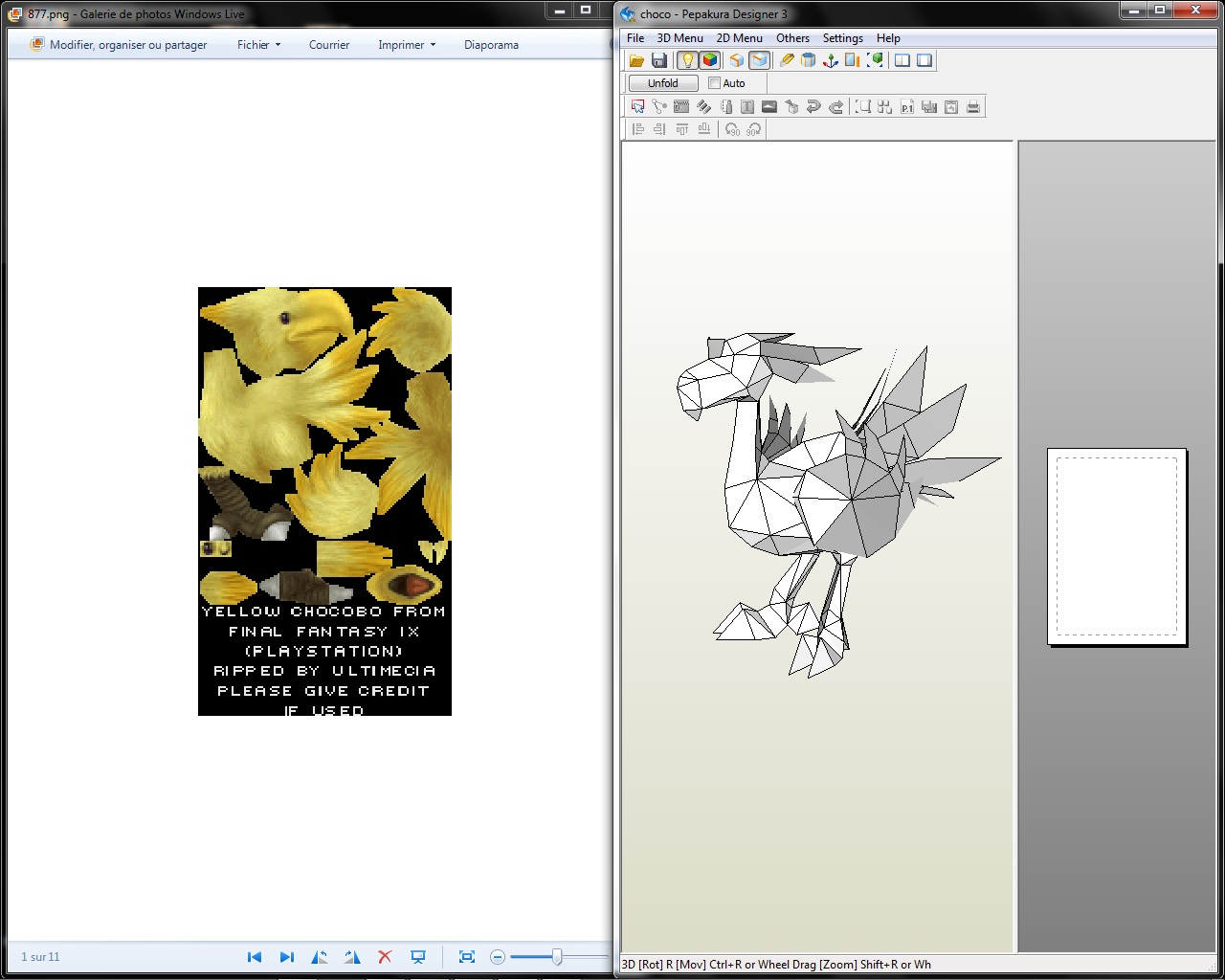Viewport: 1225px width, 980px height.
Task: Click the redo arrow icon
Action: (x=835, y=107)
